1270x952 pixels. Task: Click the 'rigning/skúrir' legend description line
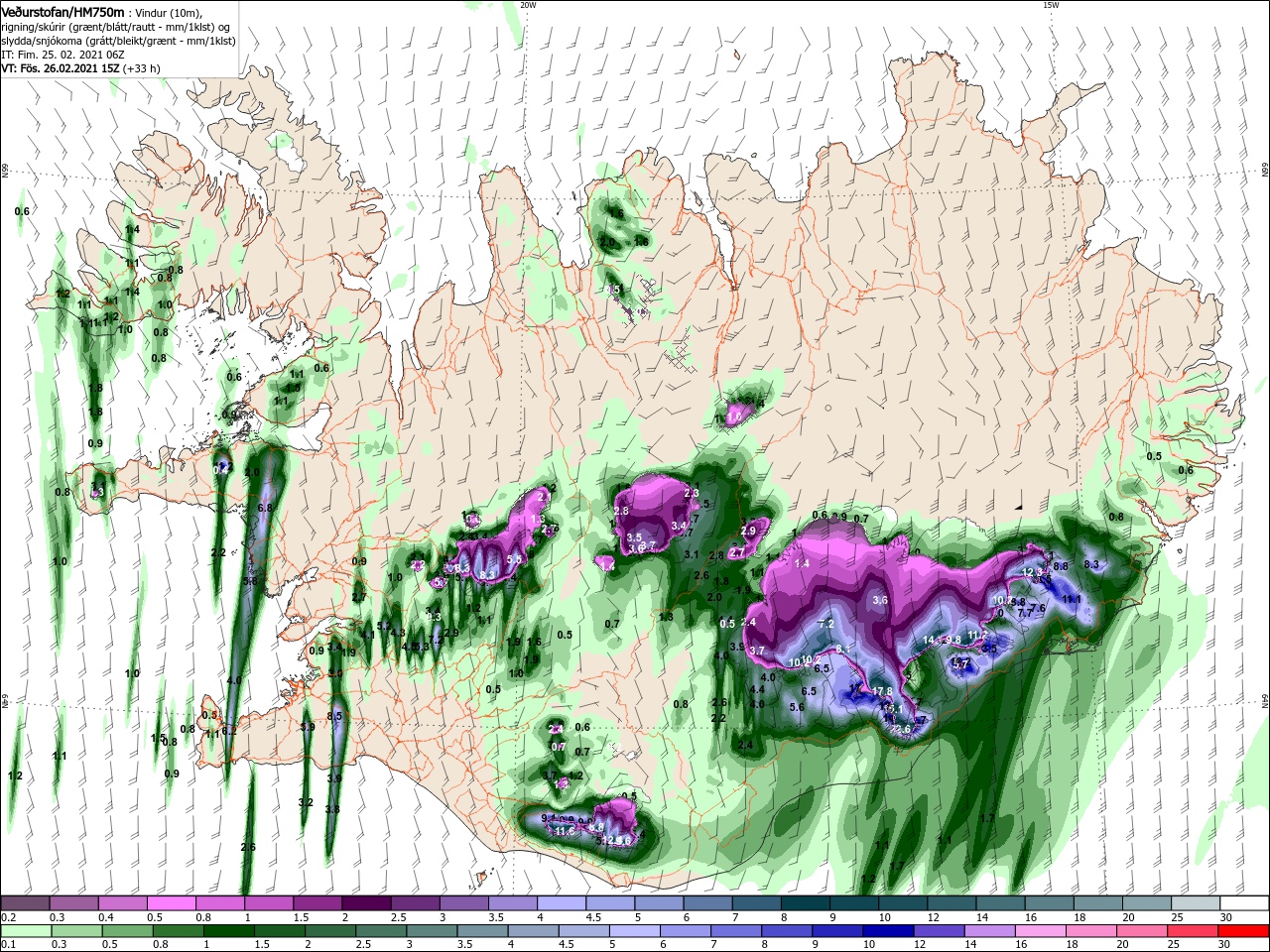(x=117, y=27)
